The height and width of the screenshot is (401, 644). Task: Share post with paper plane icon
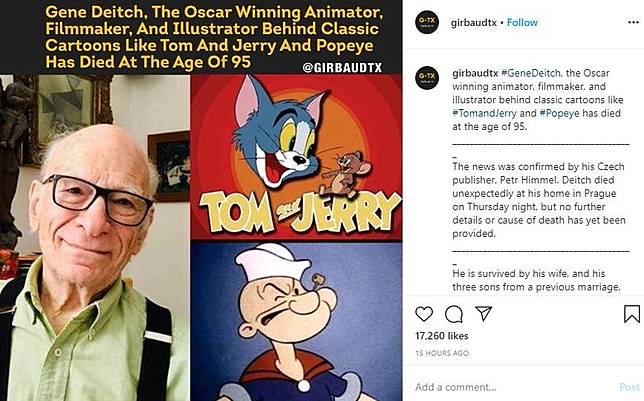(488, 315)
